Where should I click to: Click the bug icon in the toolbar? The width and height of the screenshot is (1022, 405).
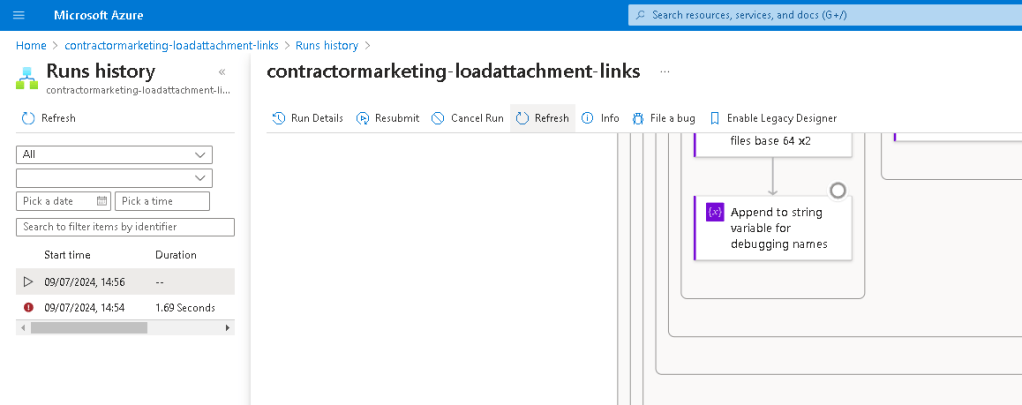(x=637, y=118)
